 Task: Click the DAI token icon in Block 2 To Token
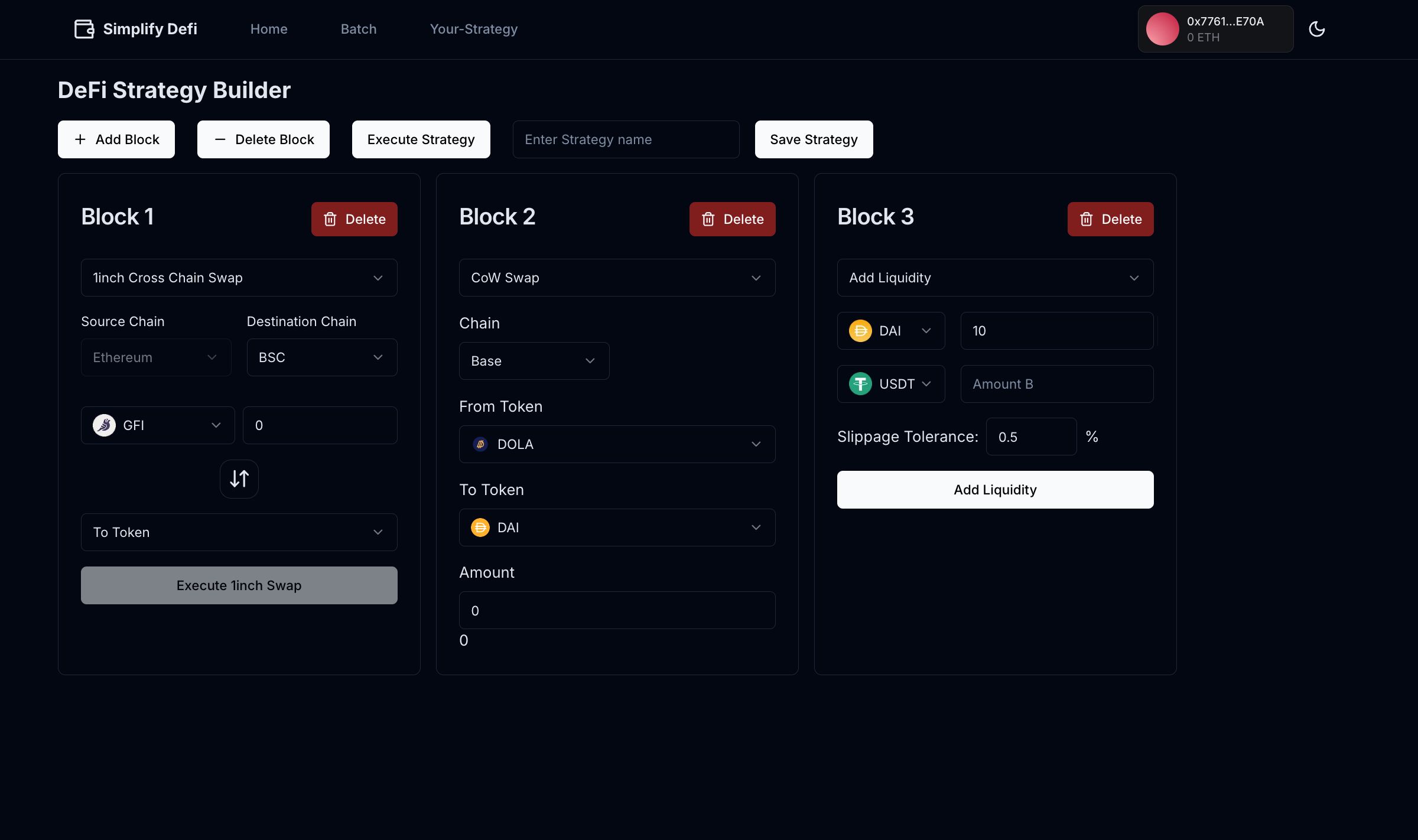click(480, 528)
